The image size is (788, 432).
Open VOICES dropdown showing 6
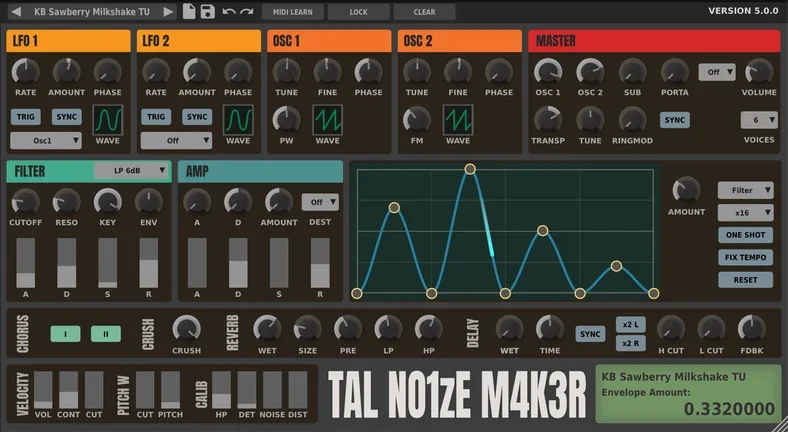pyautogui.click(x=759, y=120)
